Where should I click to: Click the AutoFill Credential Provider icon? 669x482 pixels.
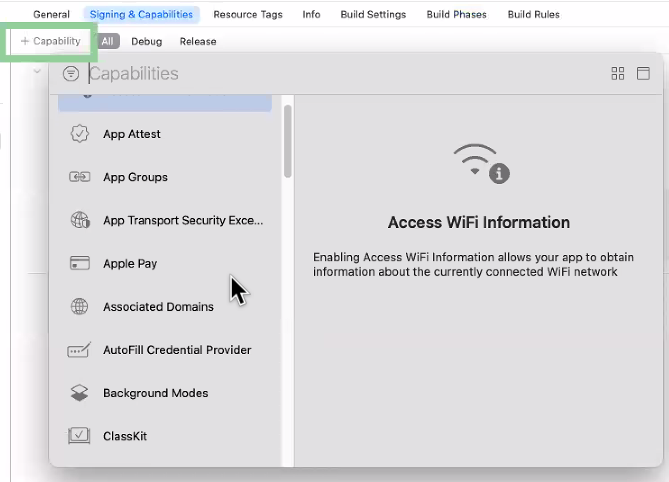click(x=79, y=350)
